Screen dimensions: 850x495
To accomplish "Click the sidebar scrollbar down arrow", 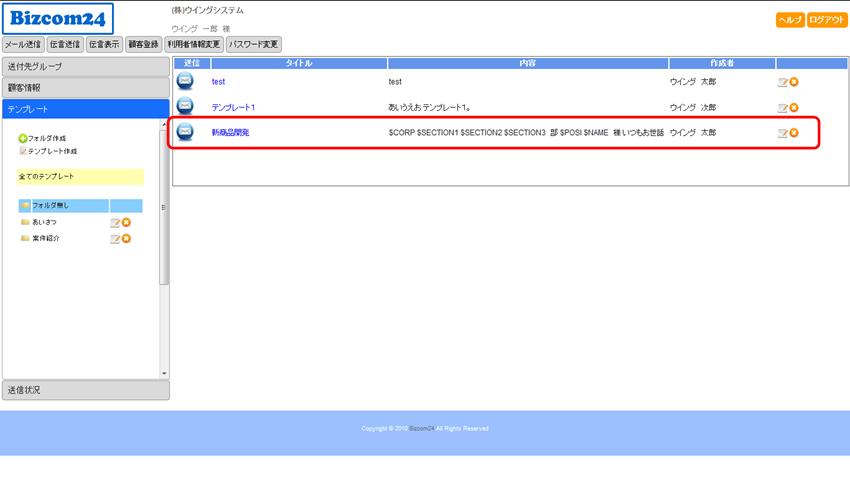I will click(x=165, y=373).
